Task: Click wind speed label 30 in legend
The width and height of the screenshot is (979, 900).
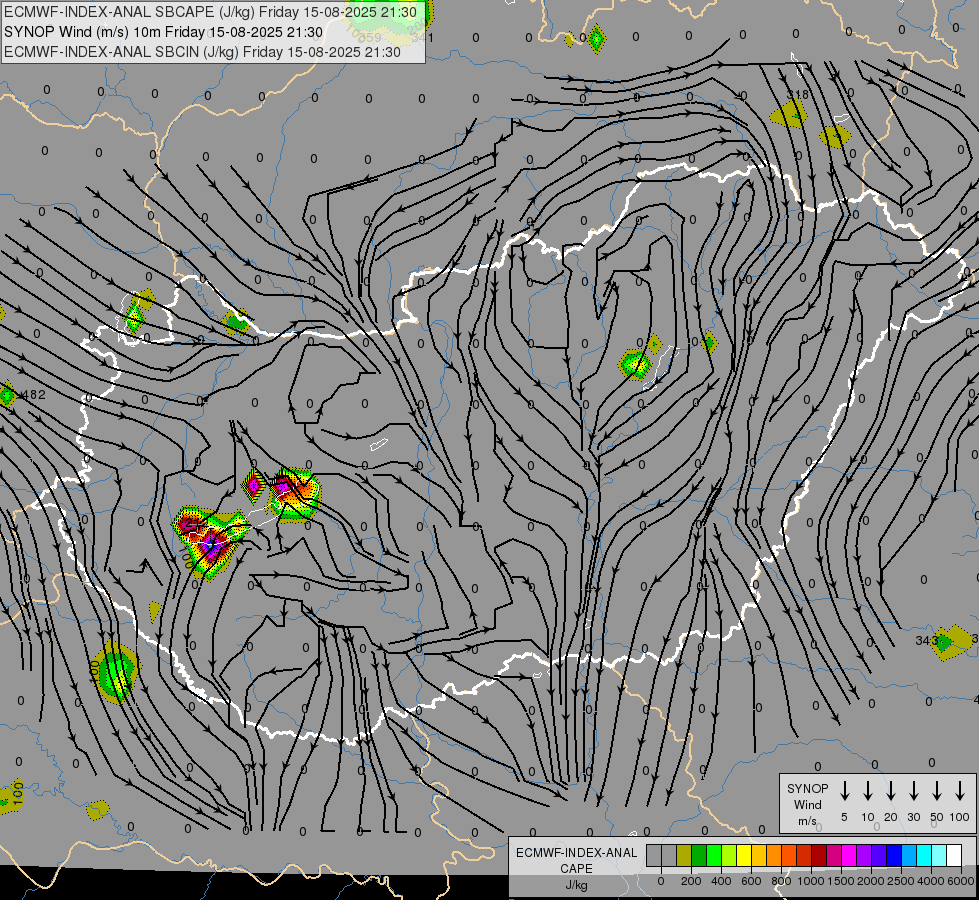Action: point(913,817)
